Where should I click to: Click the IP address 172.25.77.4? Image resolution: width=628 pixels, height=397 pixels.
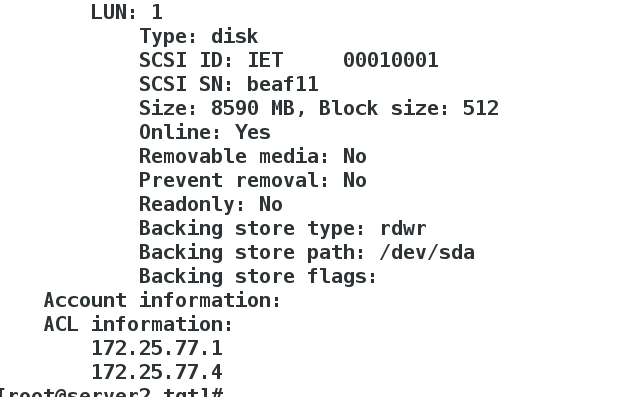point(157,373)
